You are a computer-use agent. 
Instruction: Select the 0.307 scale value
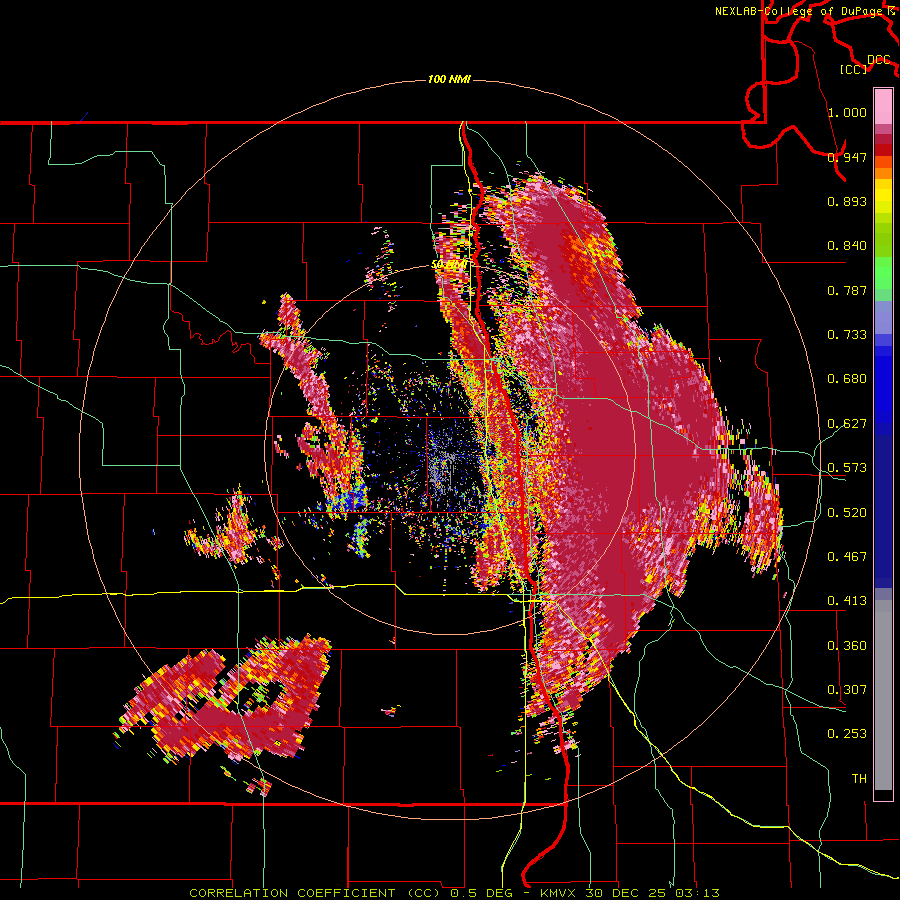(847, 690)
